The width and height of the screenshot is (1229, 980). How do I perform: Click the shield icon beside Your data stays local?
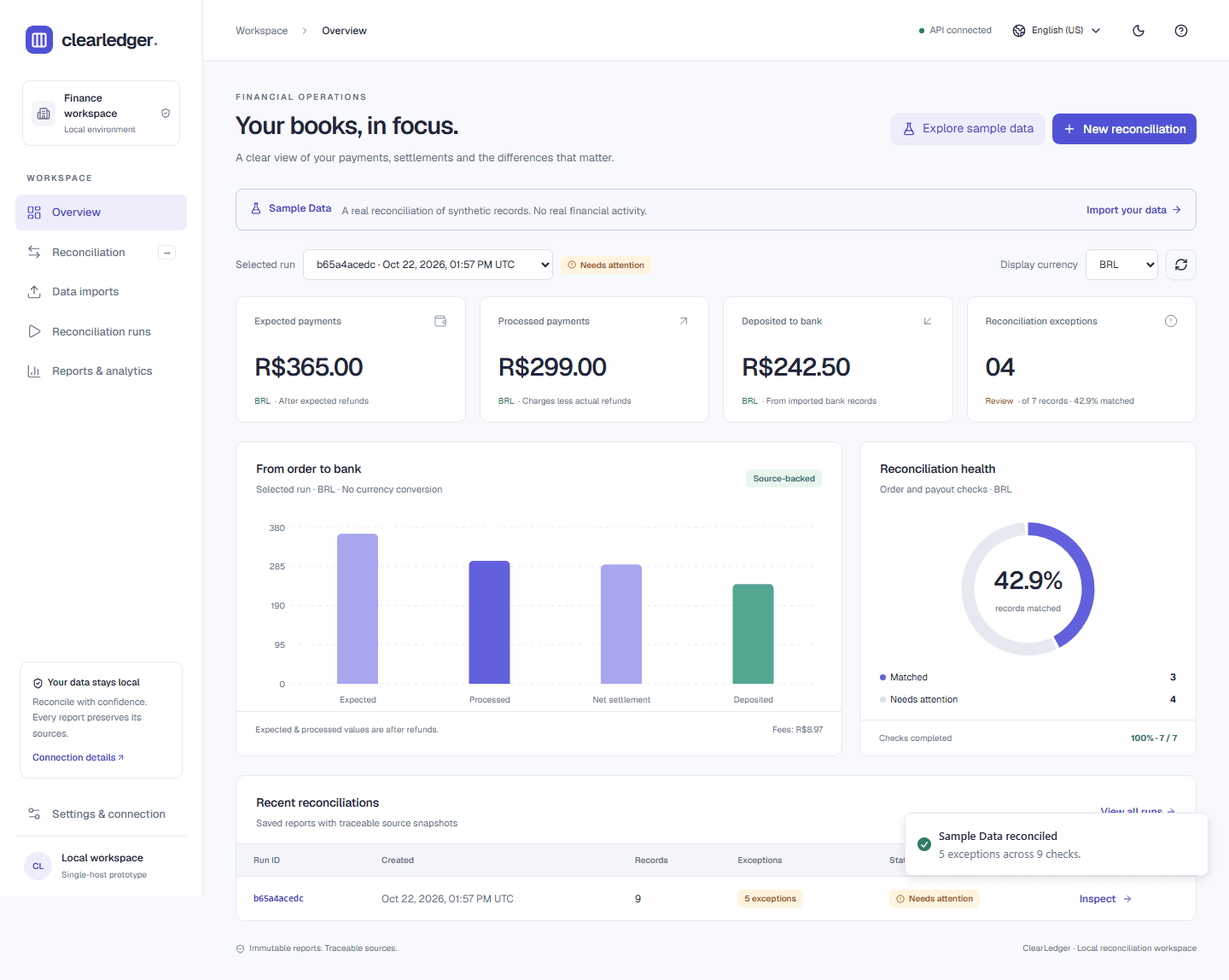38,683
